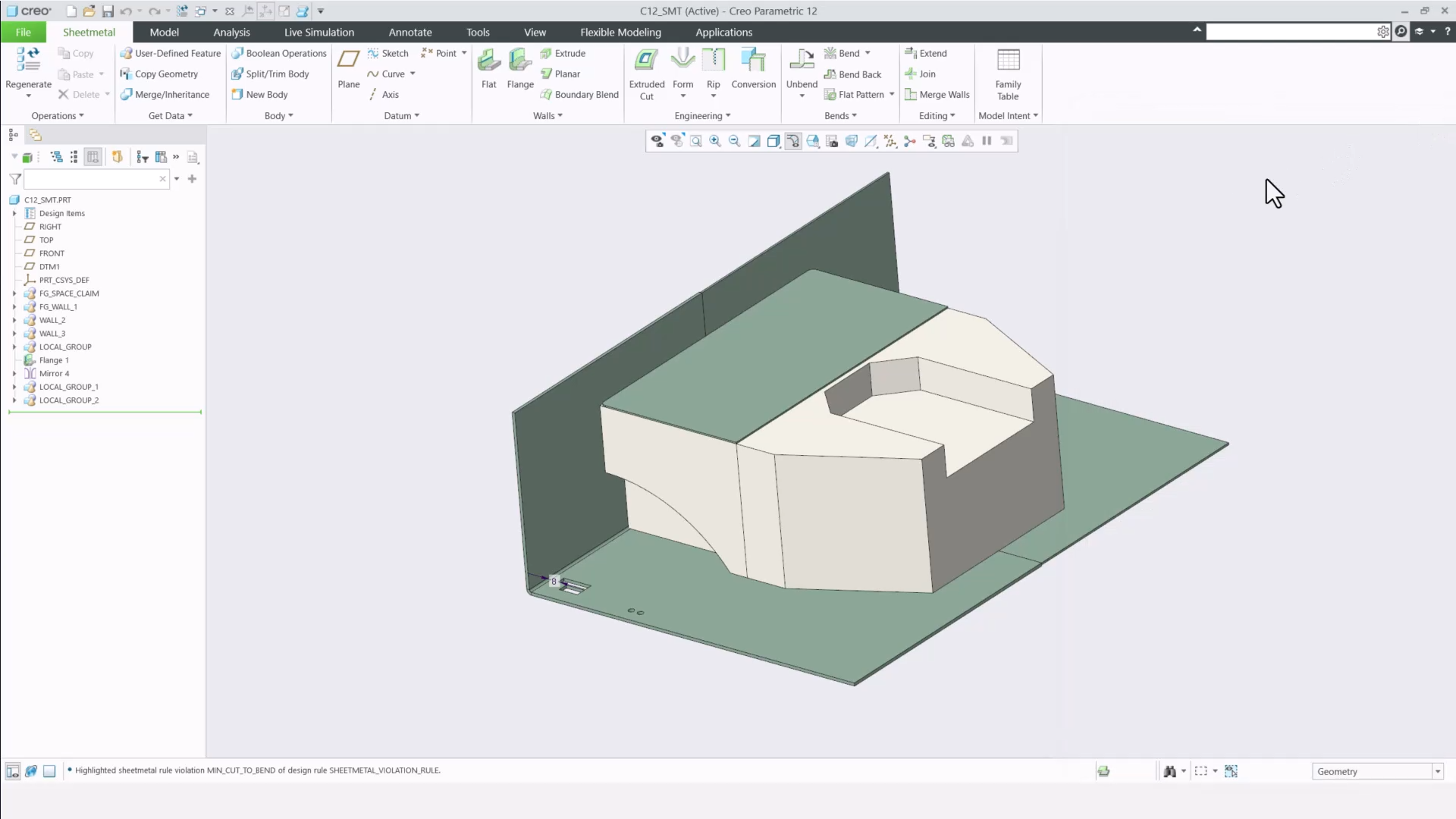This screenshot has height=819, width=1456.
Task: Click the binoculars Find icon in status bar
Action: [x=1170, y=771]
